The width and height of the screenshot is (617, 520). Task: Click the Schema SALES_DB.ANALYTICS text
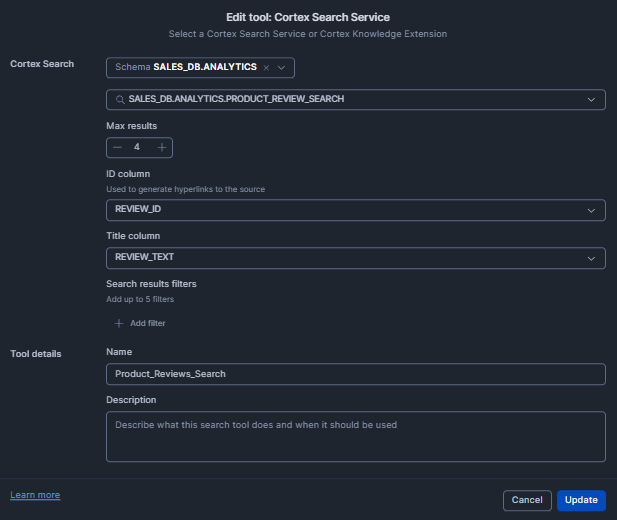(186, 67)
